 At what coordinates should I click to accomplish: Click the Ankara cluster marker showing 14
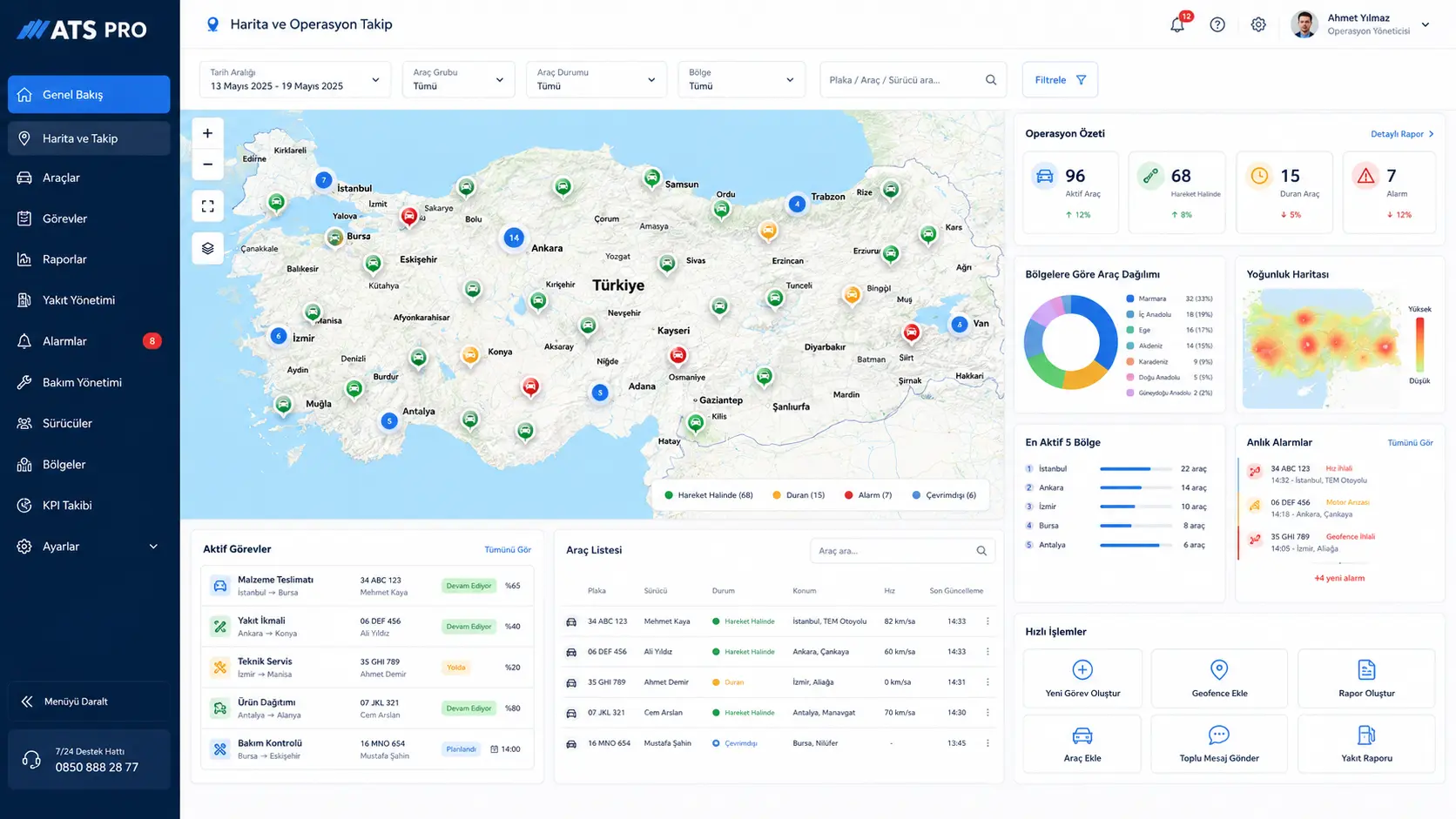[514, 237]
